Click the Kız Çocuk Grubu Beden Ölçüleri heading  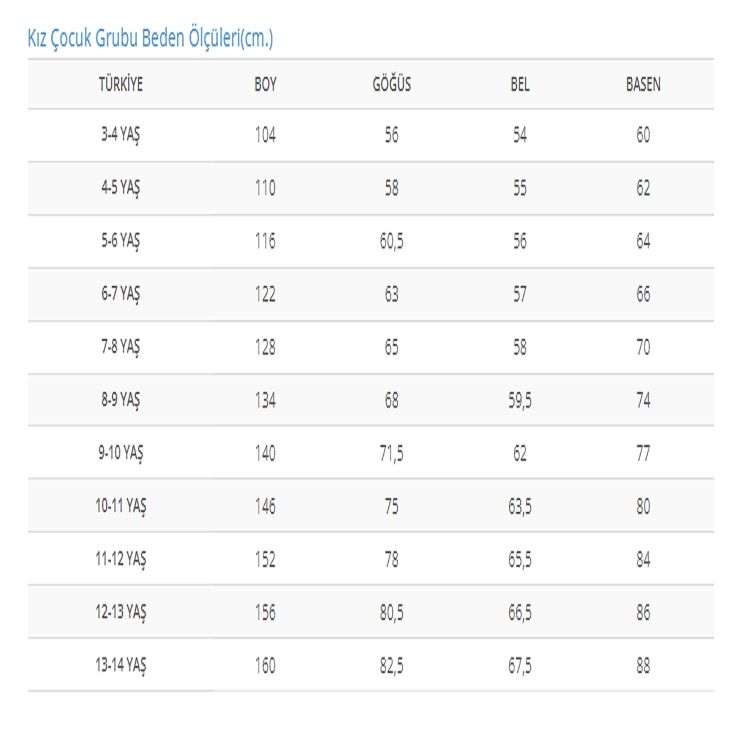[150, 38]
